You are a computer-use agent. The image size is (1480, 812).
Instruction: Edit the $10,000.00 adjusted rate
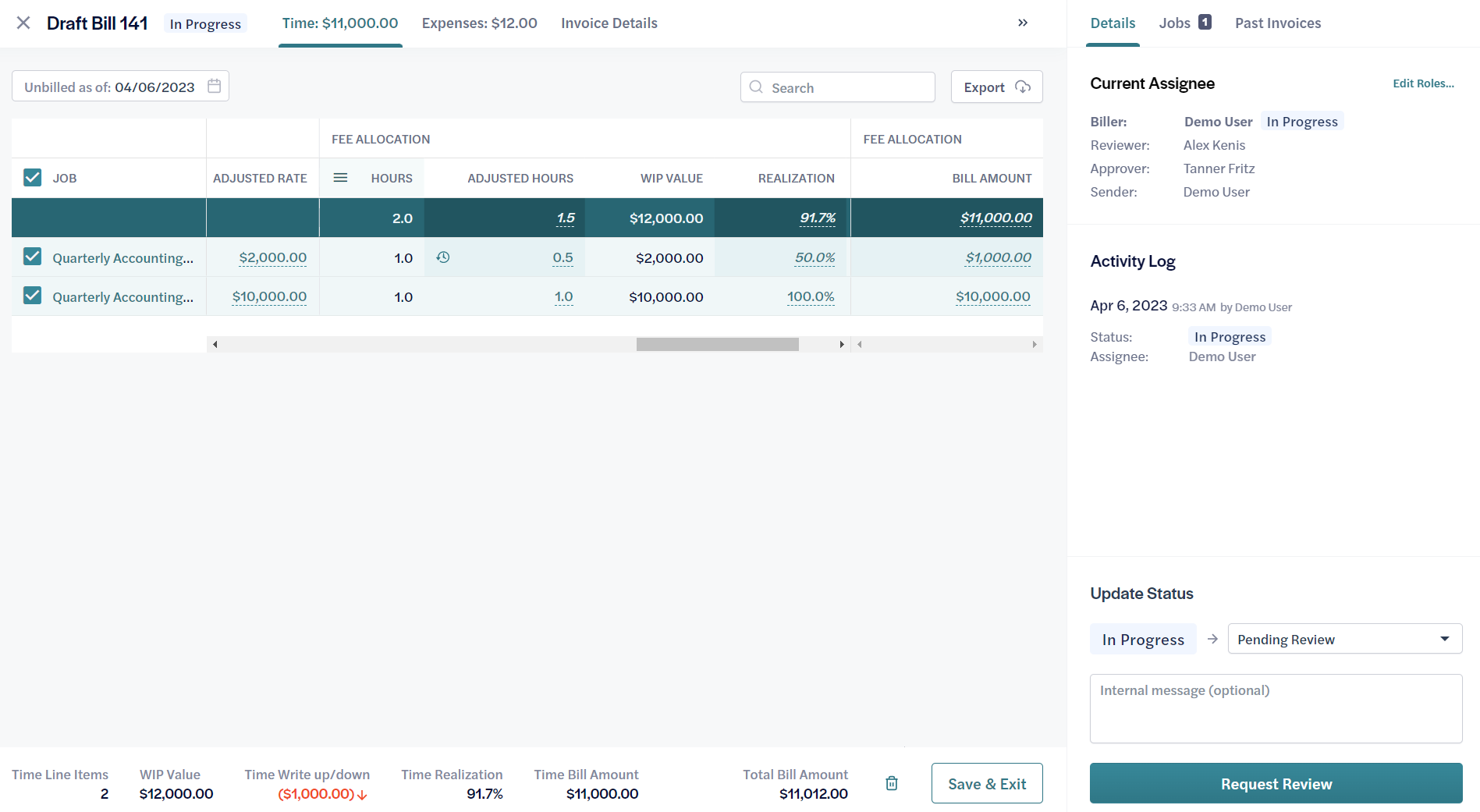tap(269, 296)
